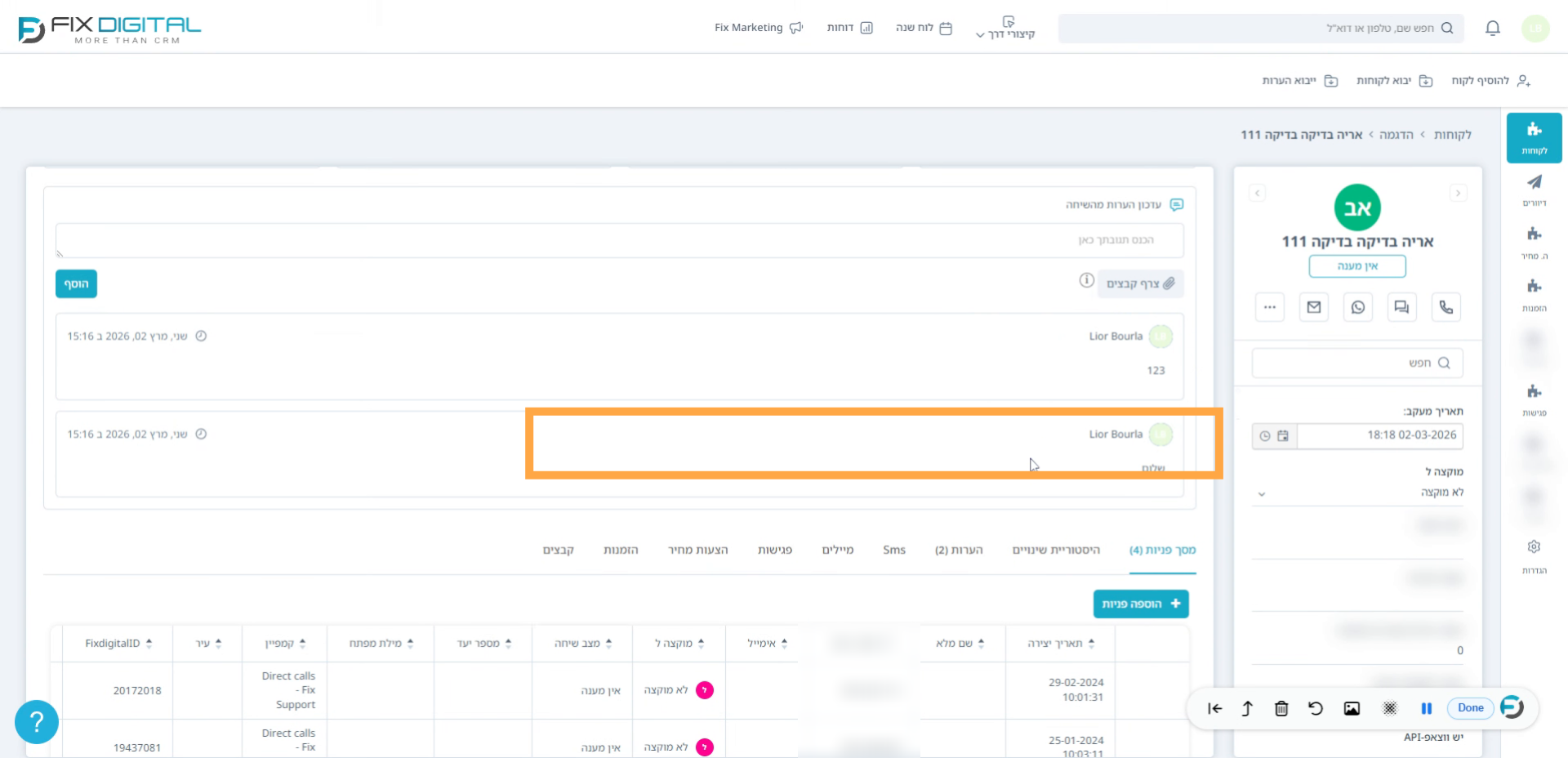The width and height of the screenshot is (1568, 758).
Task: Click the 'הוספת פנייה' add inquiry button
Action: [x=1140, y=604]
